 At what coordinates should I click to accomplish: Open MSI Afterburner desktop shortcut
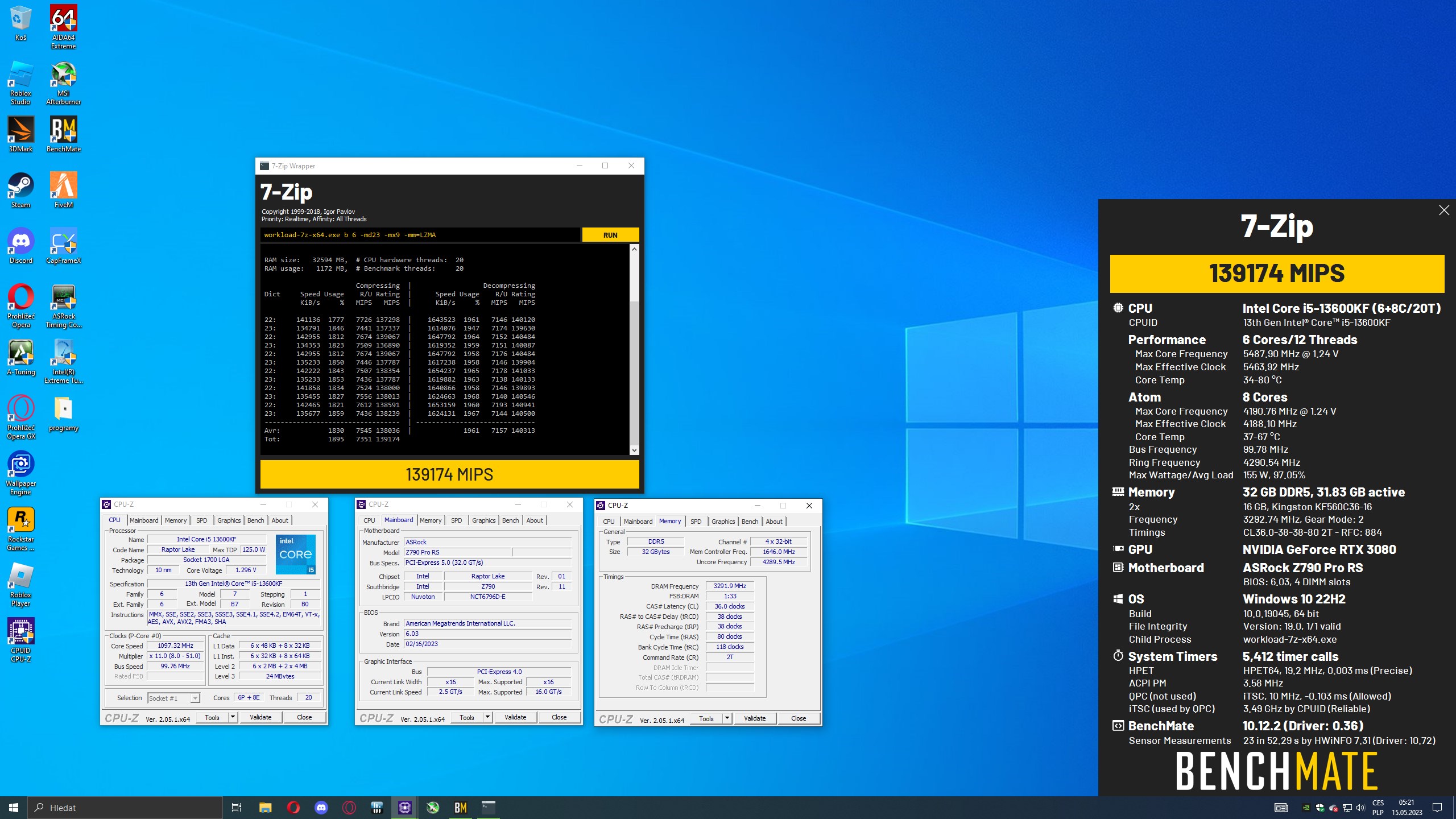click(63, 82)
